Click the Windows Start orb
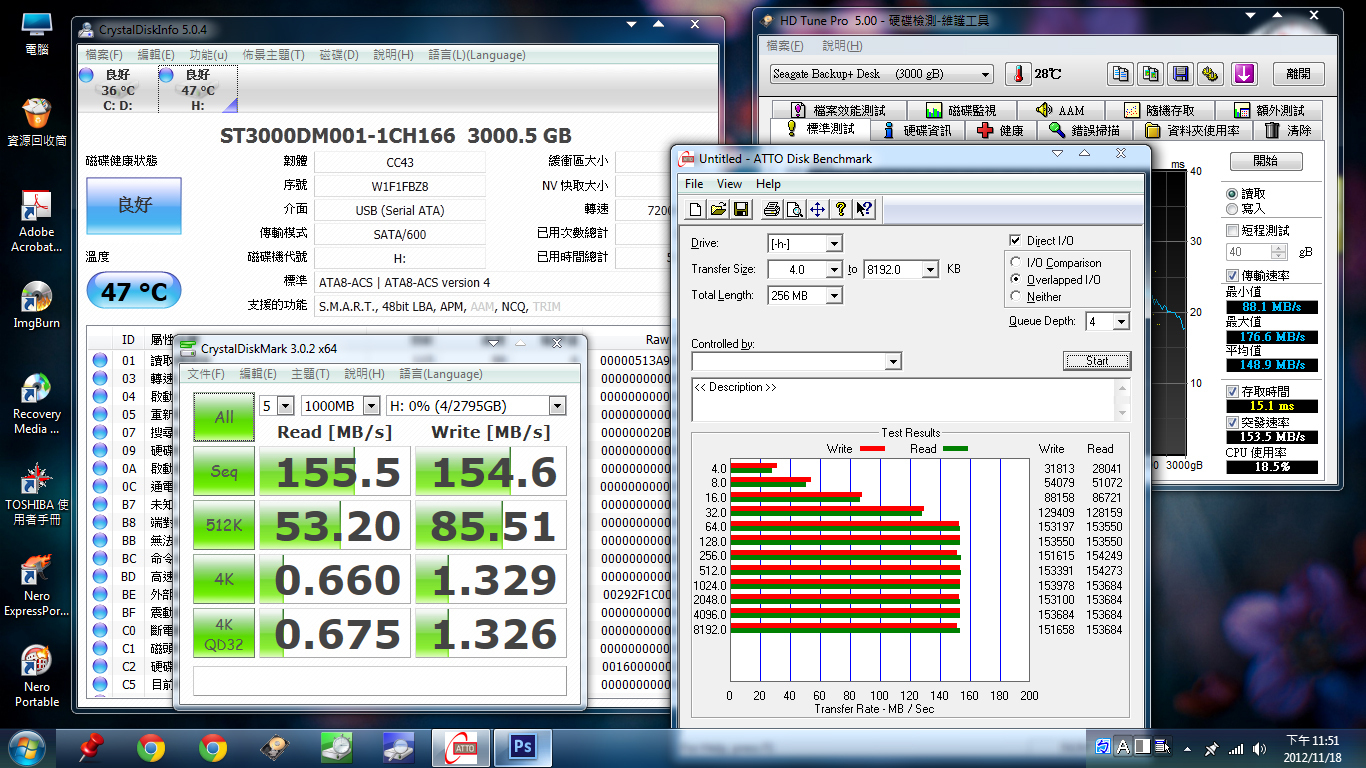Screen dimensions: 1366x768 pos(26,746)
